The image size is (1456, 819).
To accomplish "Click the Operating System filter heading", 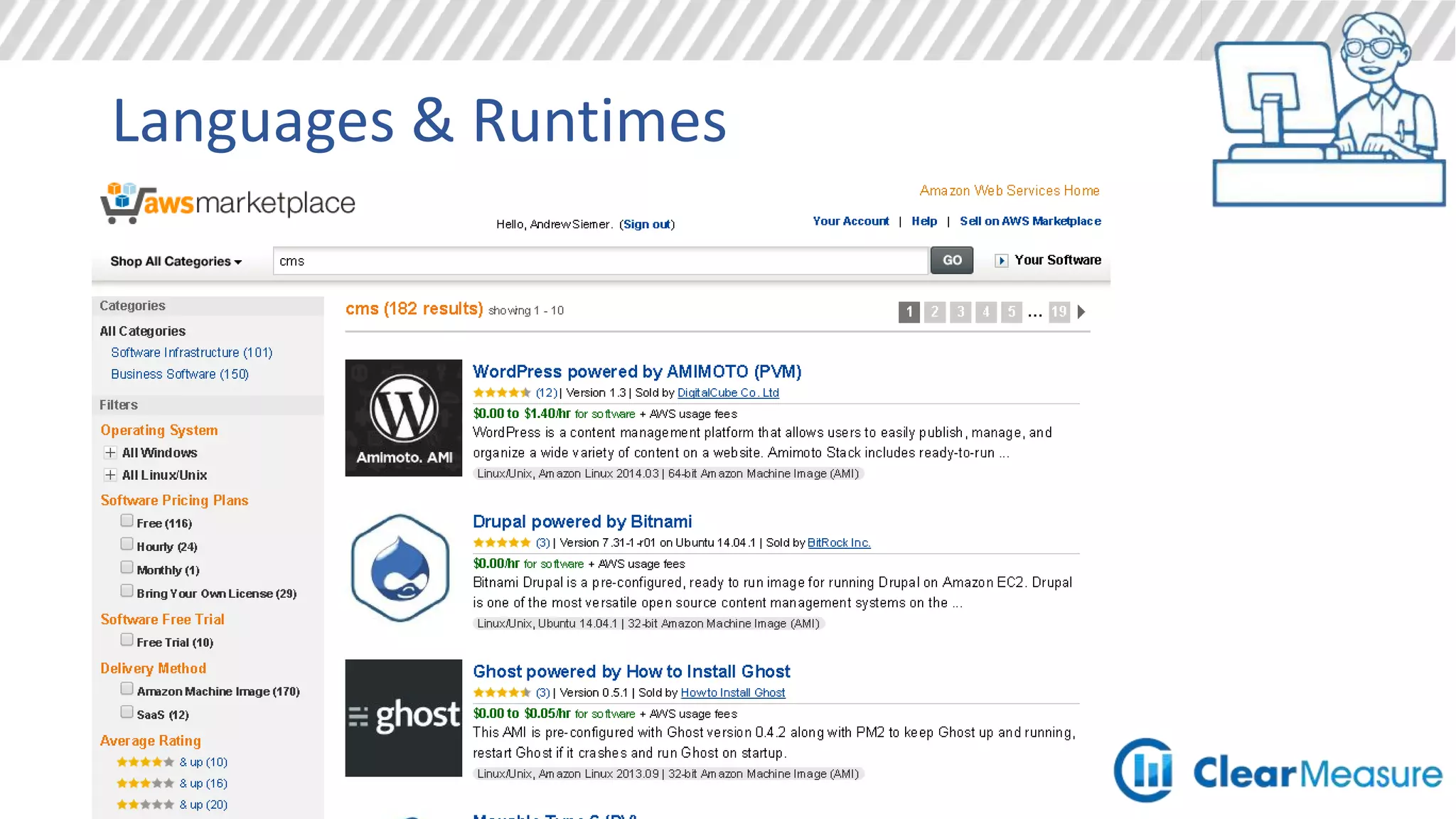I will [159, 430].
